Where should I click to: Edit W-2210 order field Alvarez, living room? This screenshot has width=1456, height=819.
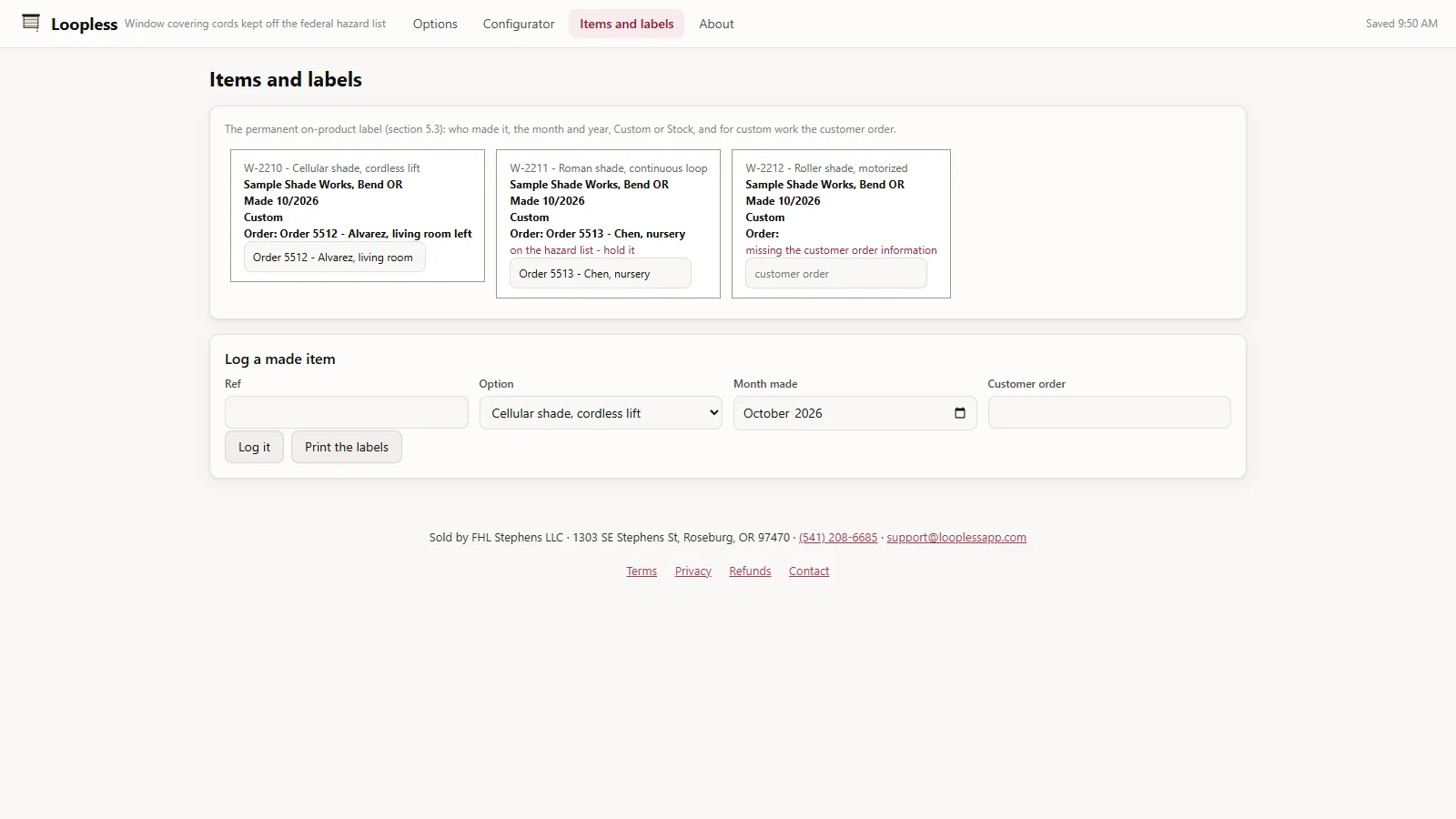[334, 258]
